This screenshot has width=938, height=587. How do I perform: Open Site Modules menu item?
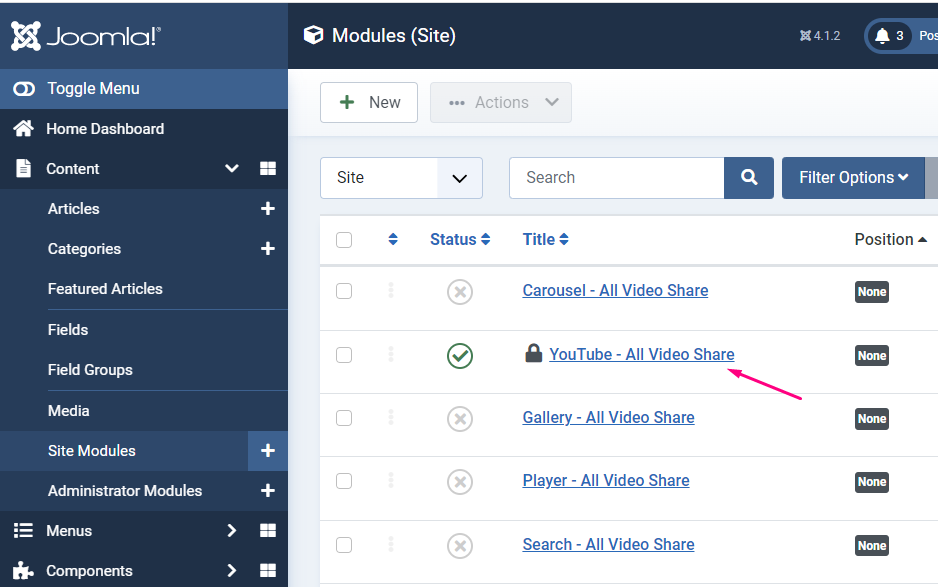click(x=92, y=451)
